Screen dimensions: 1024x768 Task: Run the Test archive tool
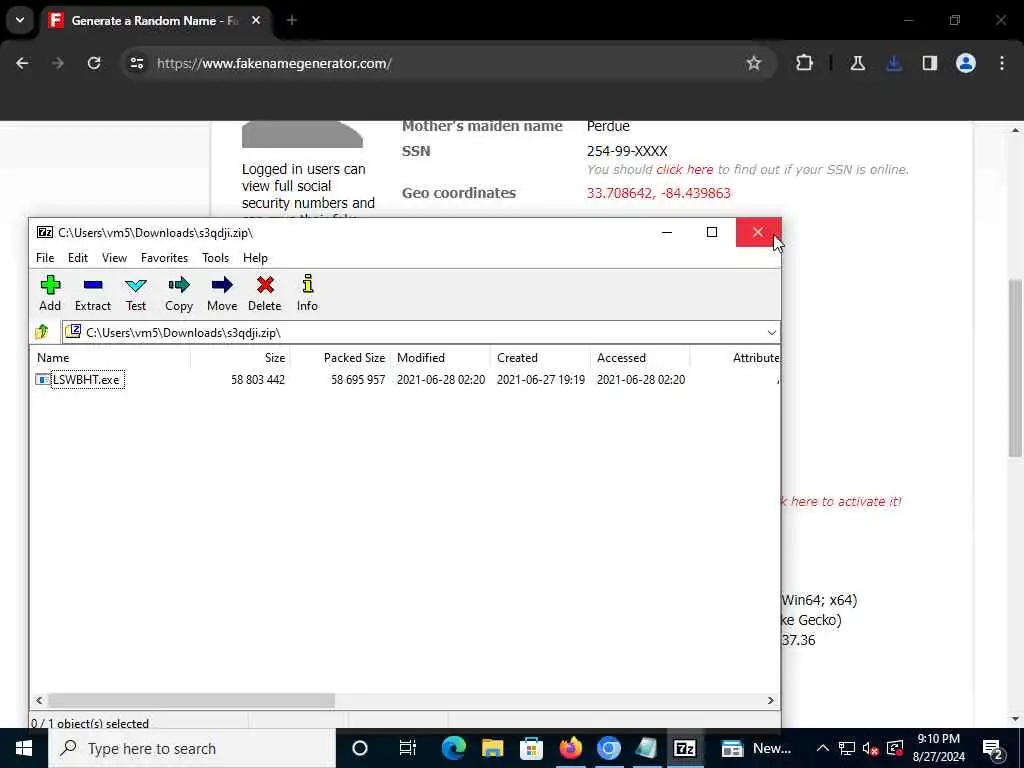(136, 293)
